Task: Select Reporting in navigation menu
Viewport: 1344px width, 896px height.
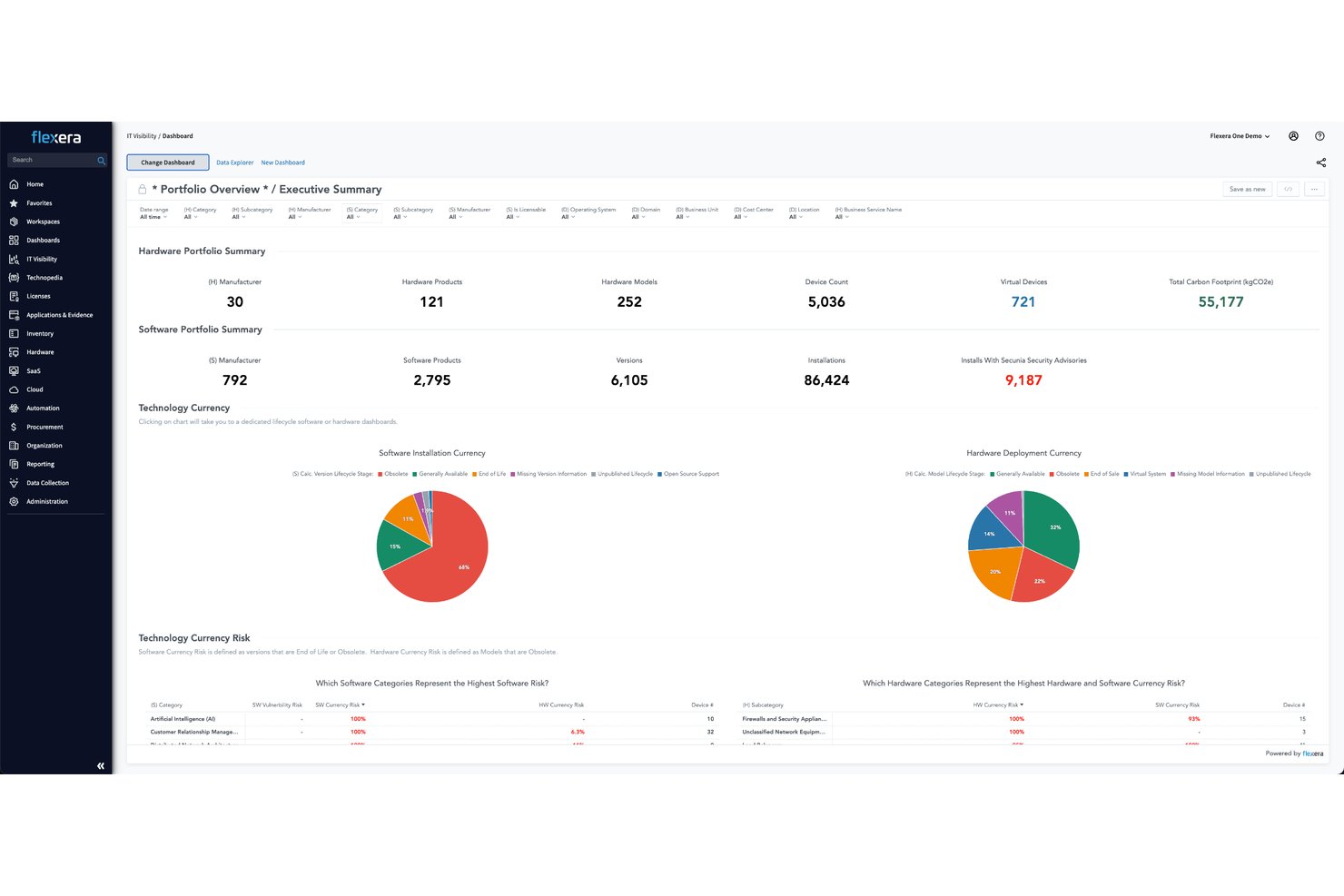Action: point(40,464)
